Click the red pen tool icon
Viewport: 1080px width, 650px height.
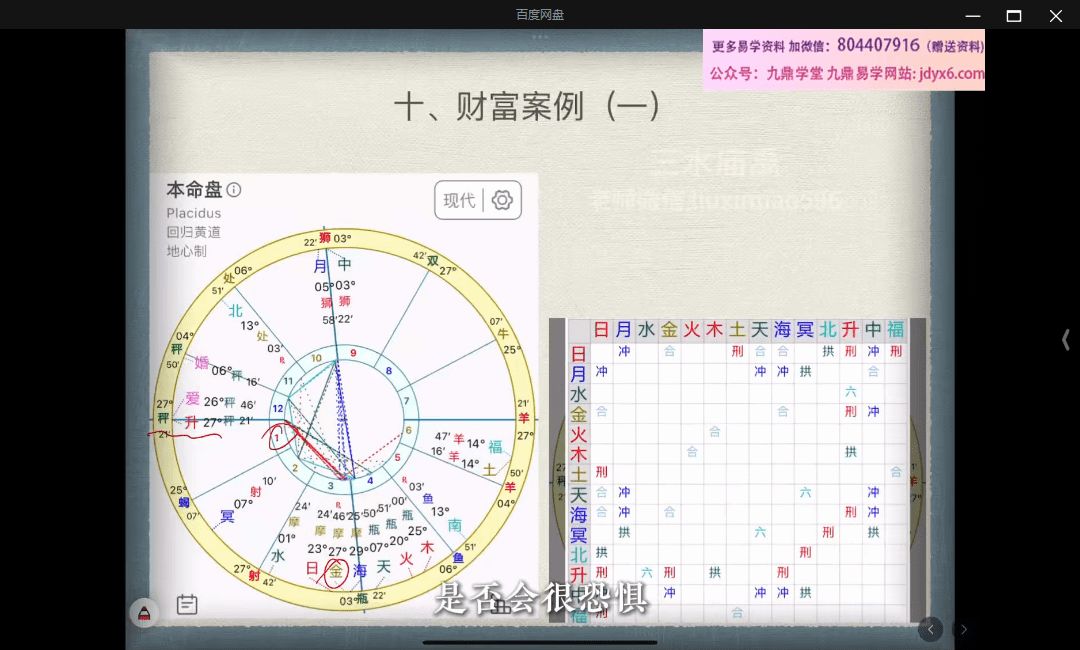coord(144,613)
